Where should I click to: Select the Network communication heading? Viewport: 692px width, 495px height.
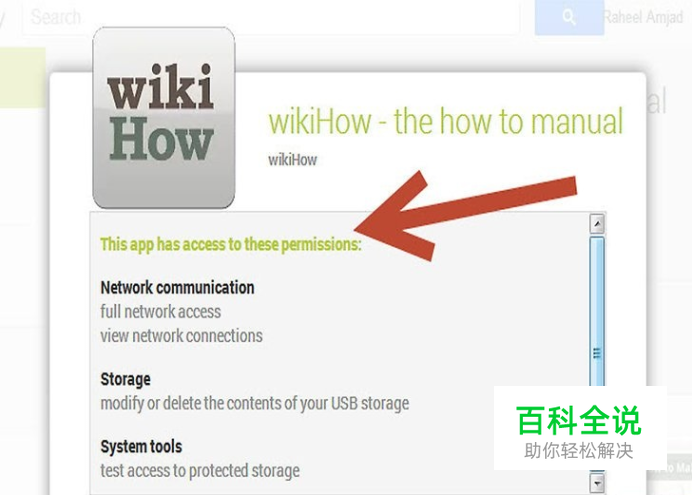tap(177, 288)
